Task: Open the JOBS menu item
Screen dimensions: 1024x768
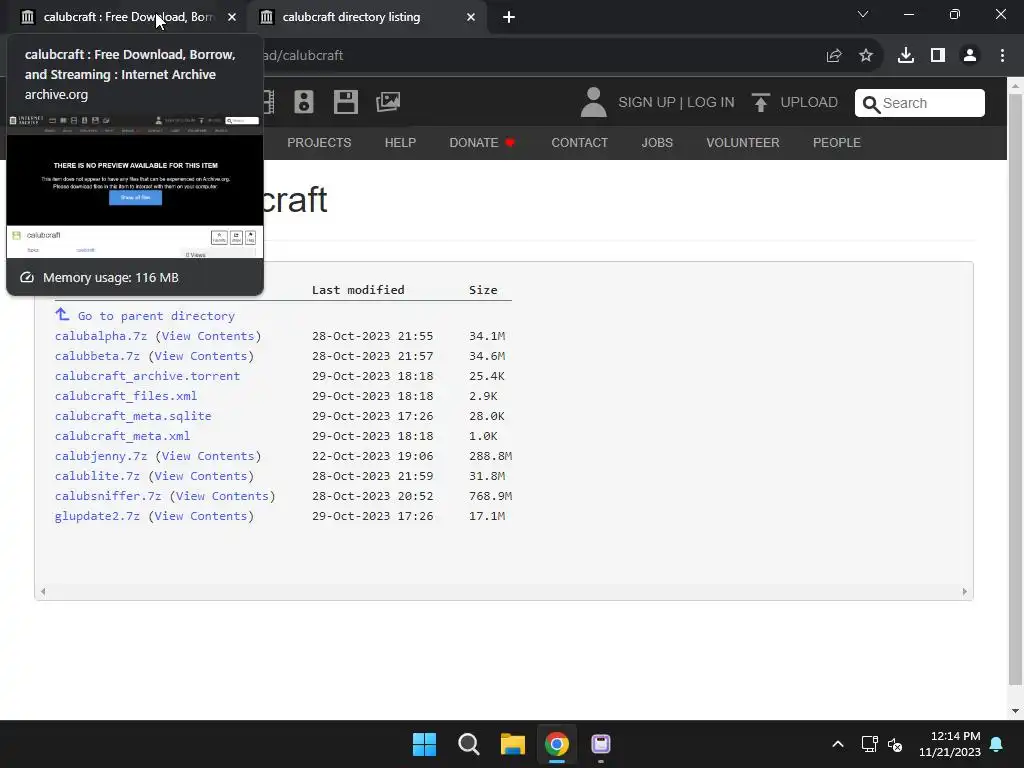Action: pyautogui.click(x=656, y=142)
